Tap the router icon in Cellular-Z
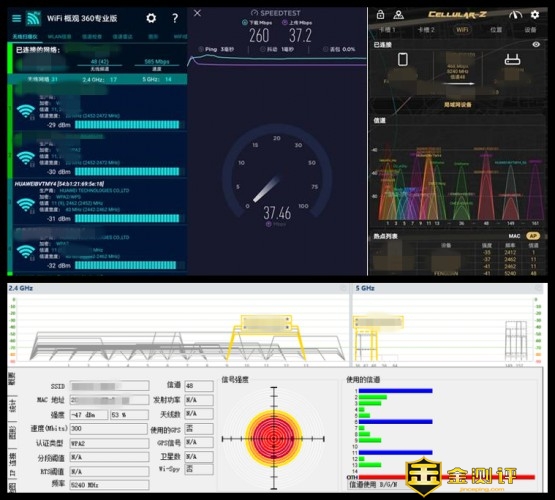This screenshot has height=500, width=555. click(x=512, y=59)
